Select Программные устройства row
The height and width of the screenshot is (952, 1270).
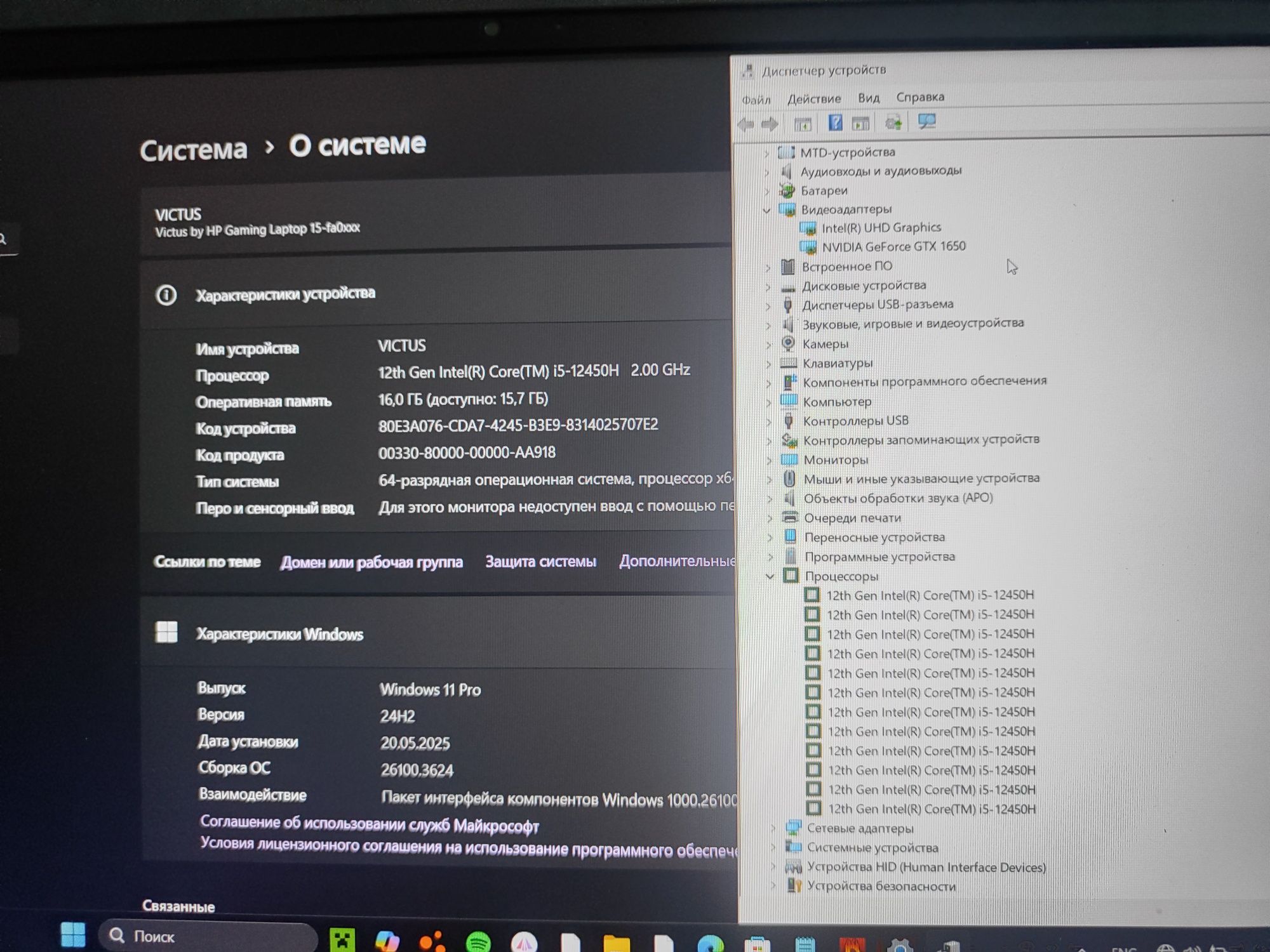click(879, 557)
